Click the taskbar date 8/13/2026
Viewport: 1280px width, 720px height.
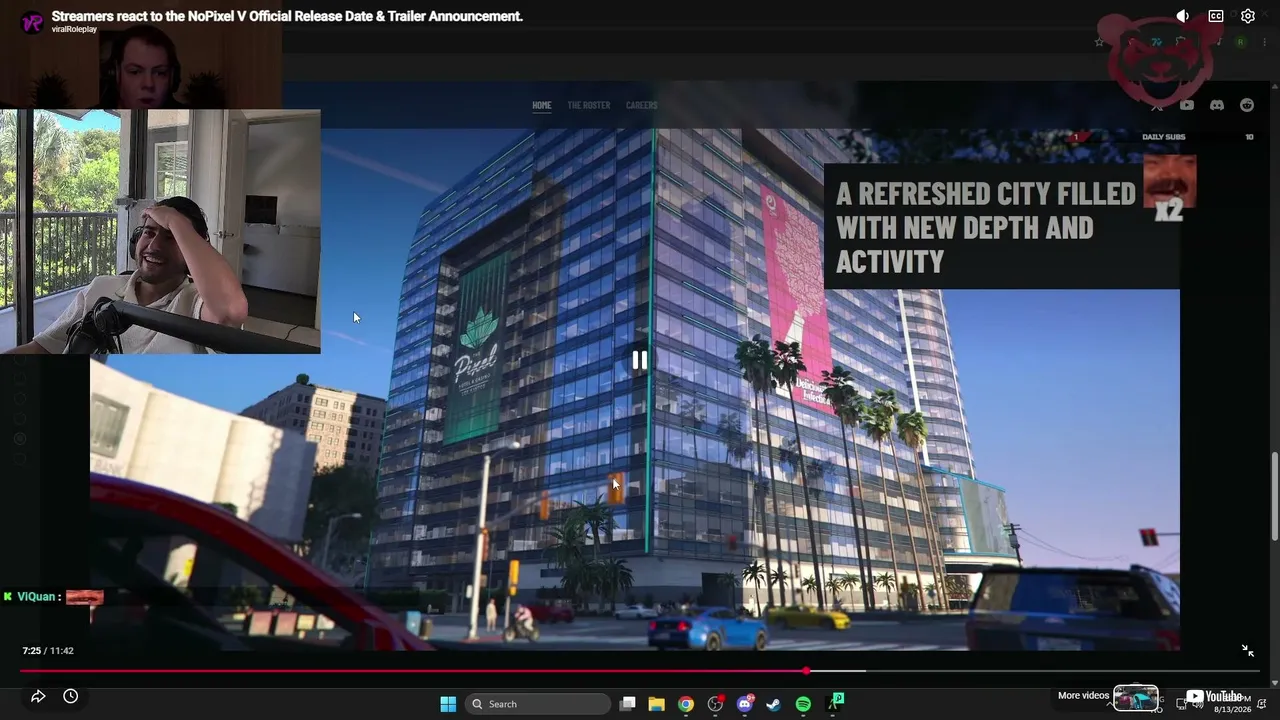1233,709
